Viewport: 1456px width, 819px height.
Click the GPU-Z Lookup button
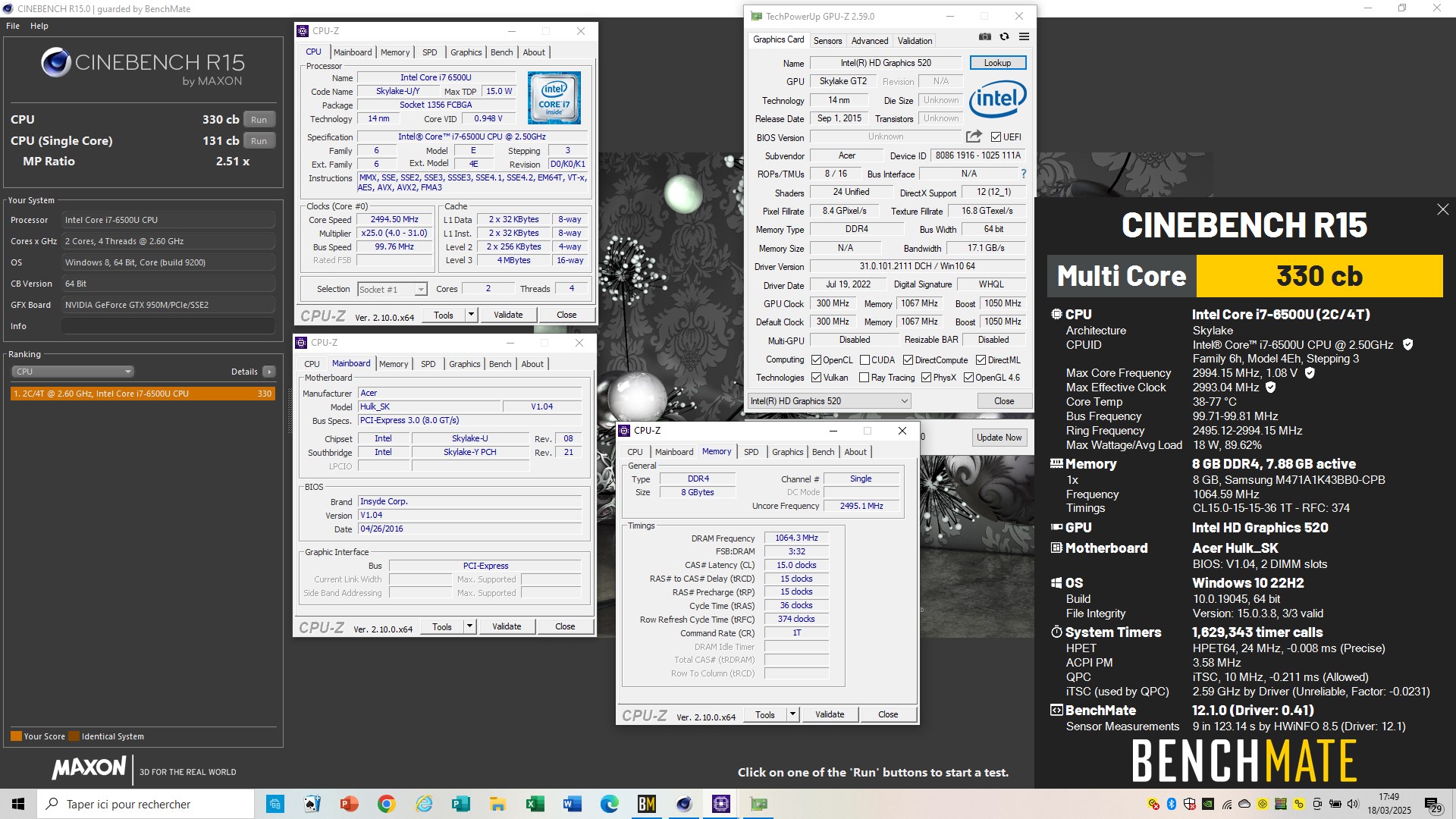997,63
